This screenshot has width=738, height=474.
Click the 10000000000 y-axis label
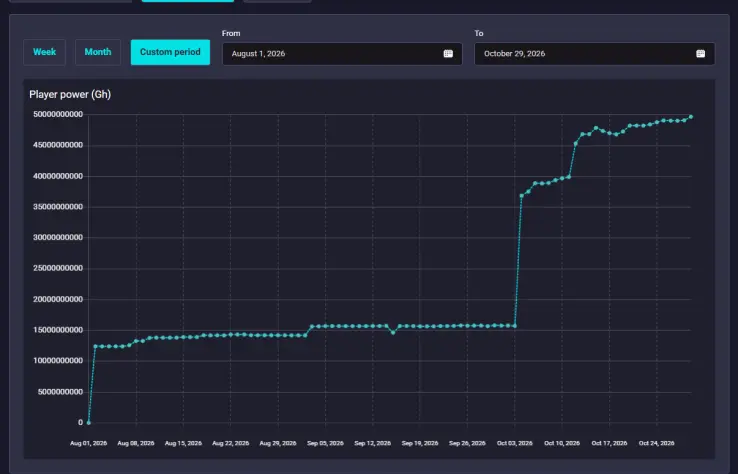[58, 361]
